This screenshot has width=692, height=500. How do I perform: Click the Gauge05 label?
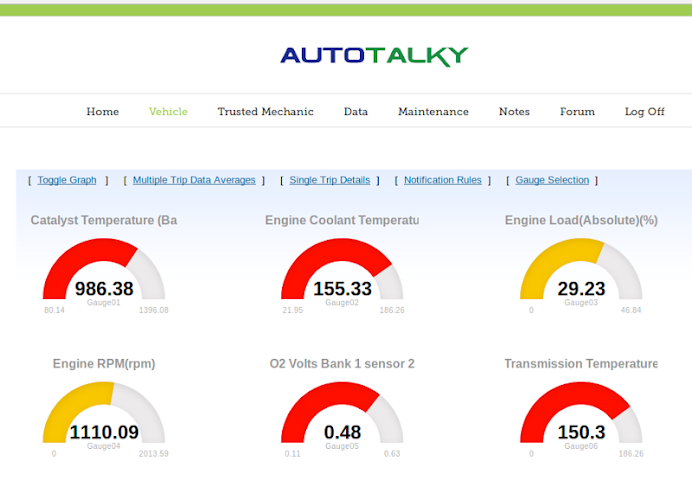[x=342, y=446]
